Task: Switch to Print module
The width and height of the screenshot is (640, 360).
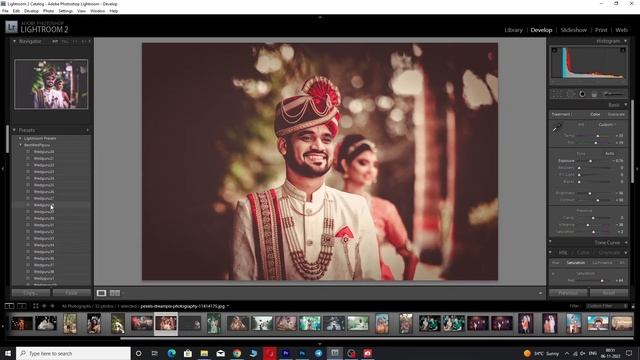Action: point(601,30)
